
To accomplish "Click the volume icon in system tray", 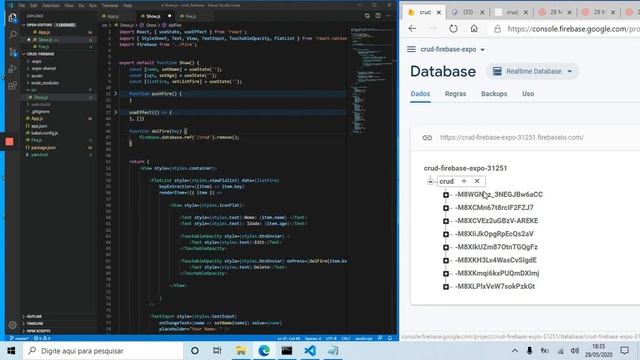I will (575, 351).
